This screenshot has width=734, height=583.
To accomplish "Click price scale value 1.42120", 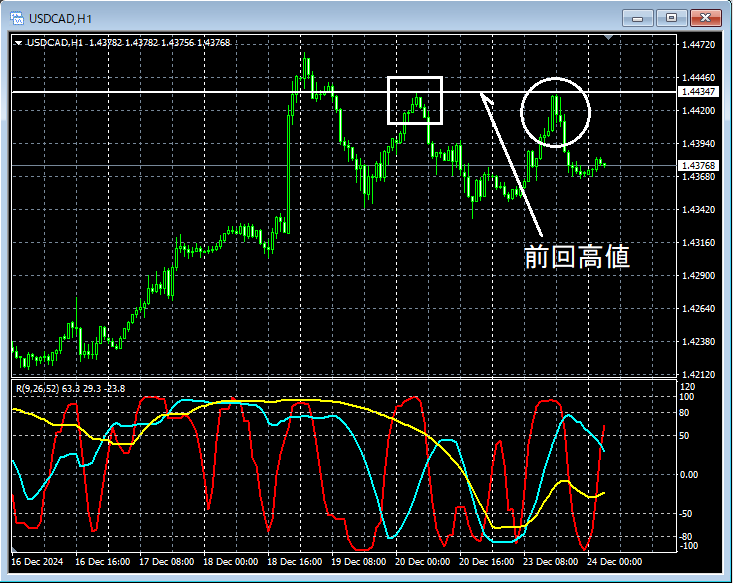I will click(698, 375).
